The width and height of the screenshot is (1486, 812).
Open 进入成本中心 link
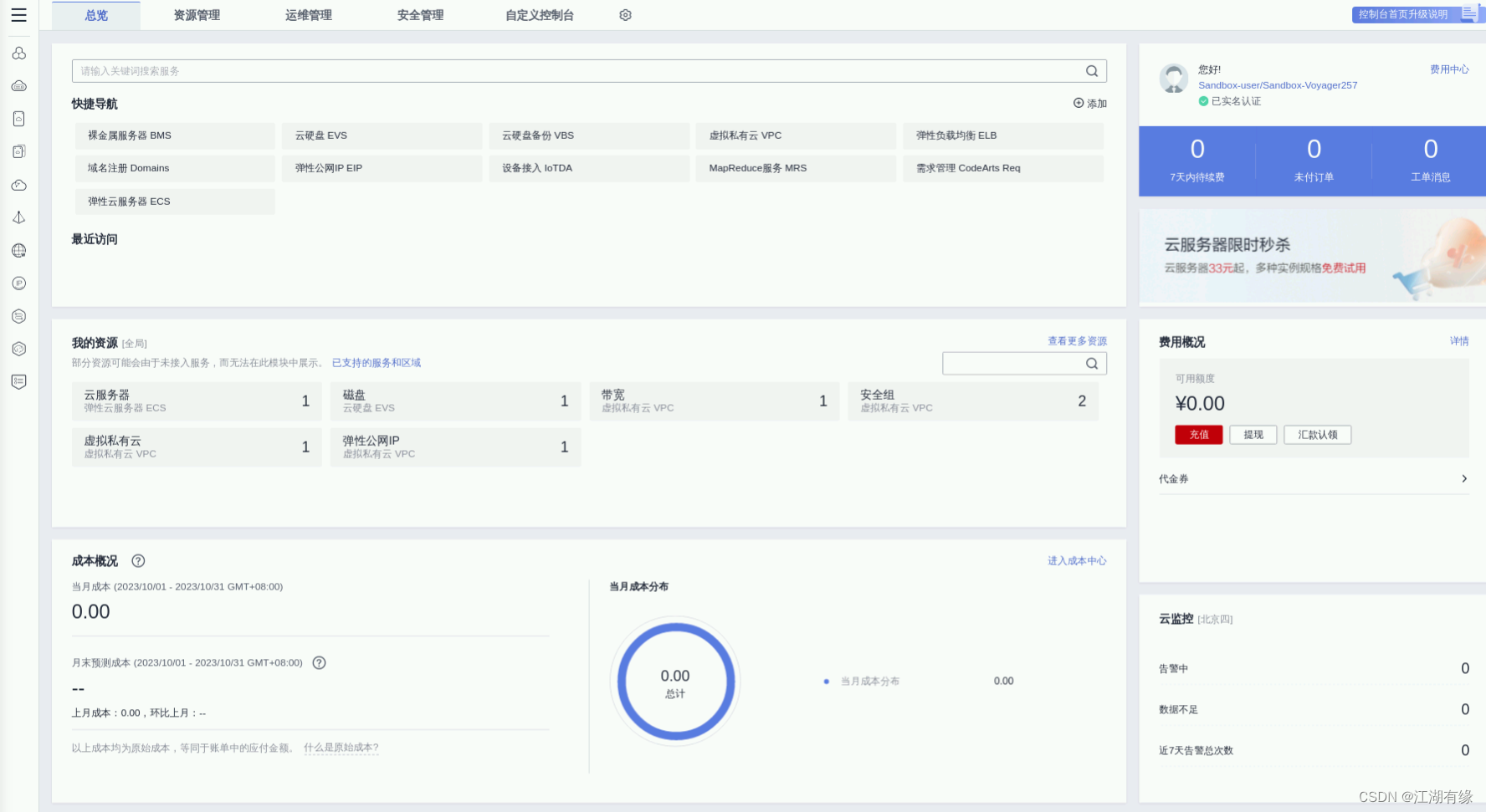[1078, 561]
